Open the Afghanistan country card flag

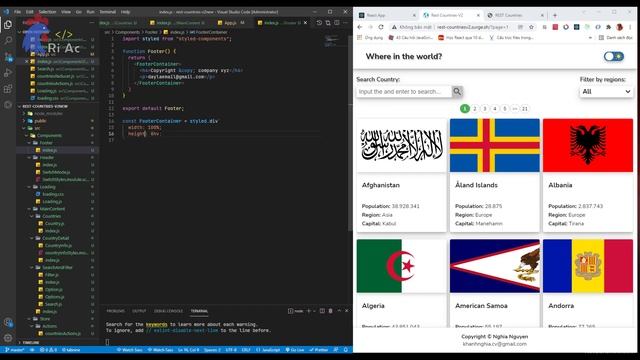coord(402,145)
